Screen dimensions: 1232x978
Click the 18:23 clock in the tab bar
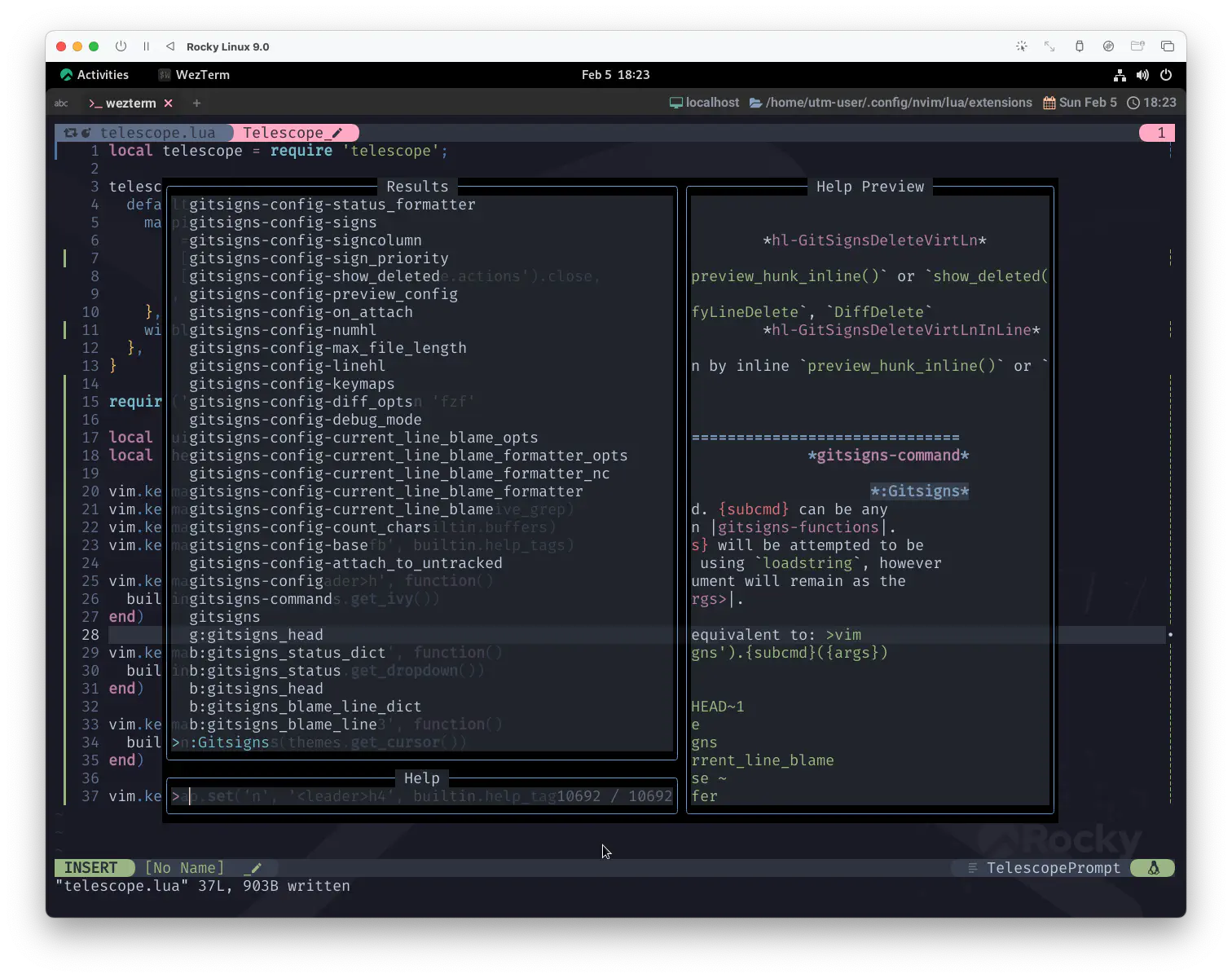(x=1152, y=103)
